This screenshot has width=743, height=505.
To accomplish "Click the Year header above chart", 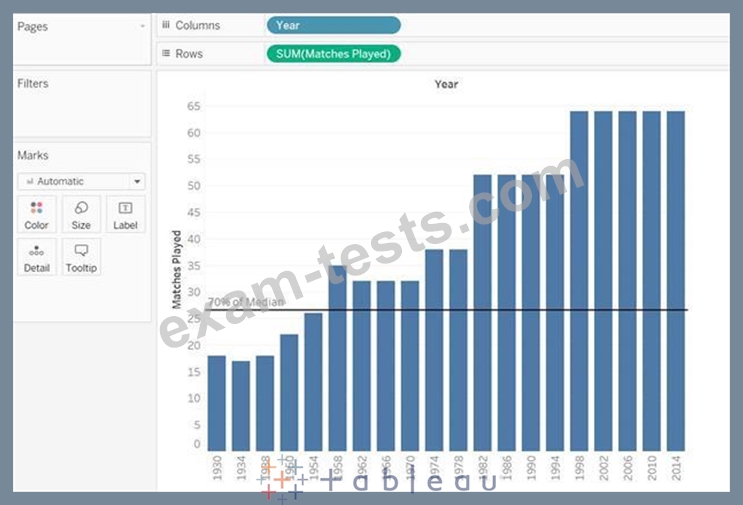I will tap(446, 84).
